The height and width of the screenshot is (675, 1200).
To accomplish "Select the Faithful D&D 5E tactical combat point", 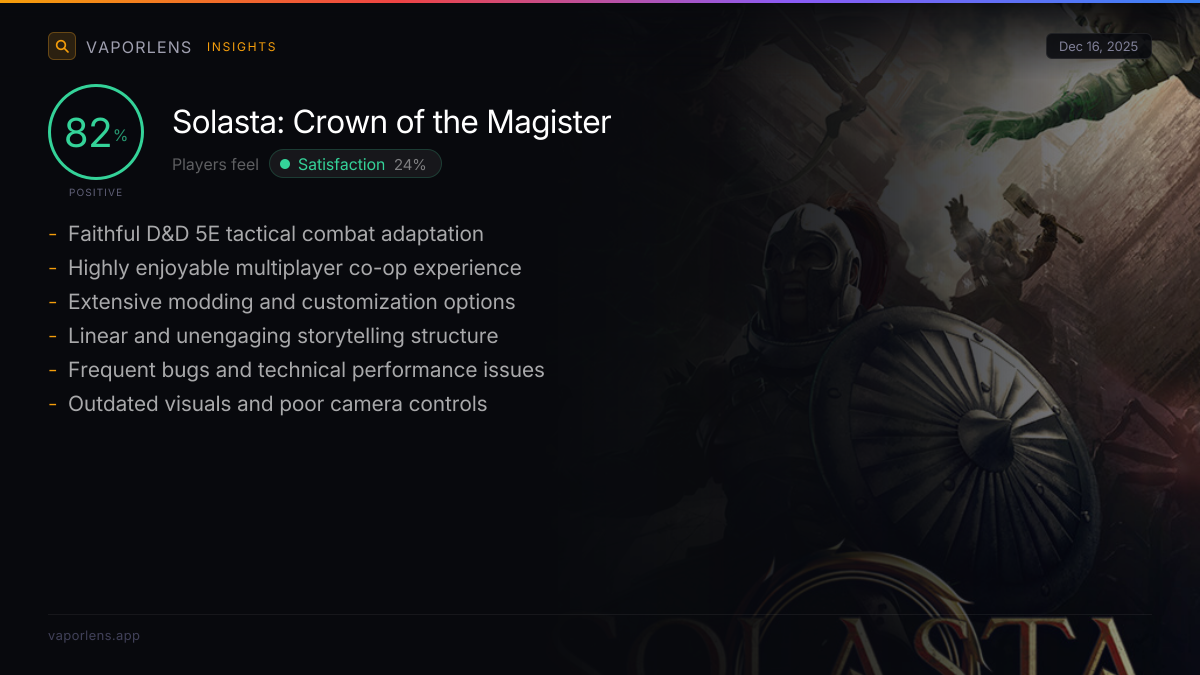I will (x=275, y=234).
